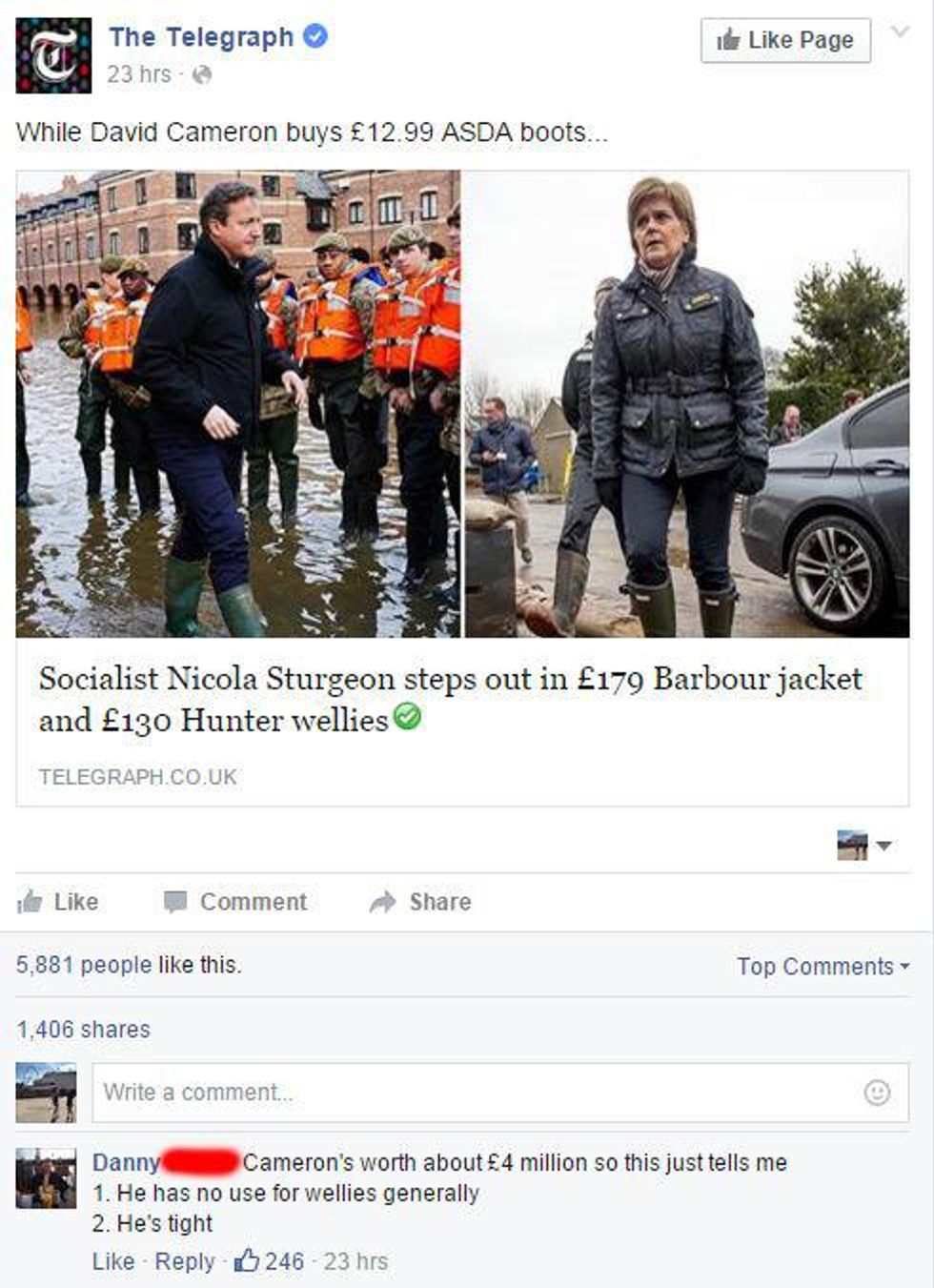Click the Comment speech bubble icon

click(x=175, y=902)
